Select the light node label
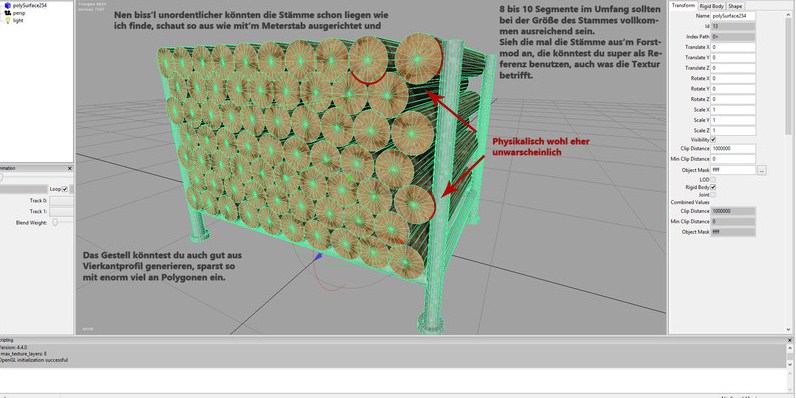The height and width of the screenshot is (398, 796). tap(18, 20)
